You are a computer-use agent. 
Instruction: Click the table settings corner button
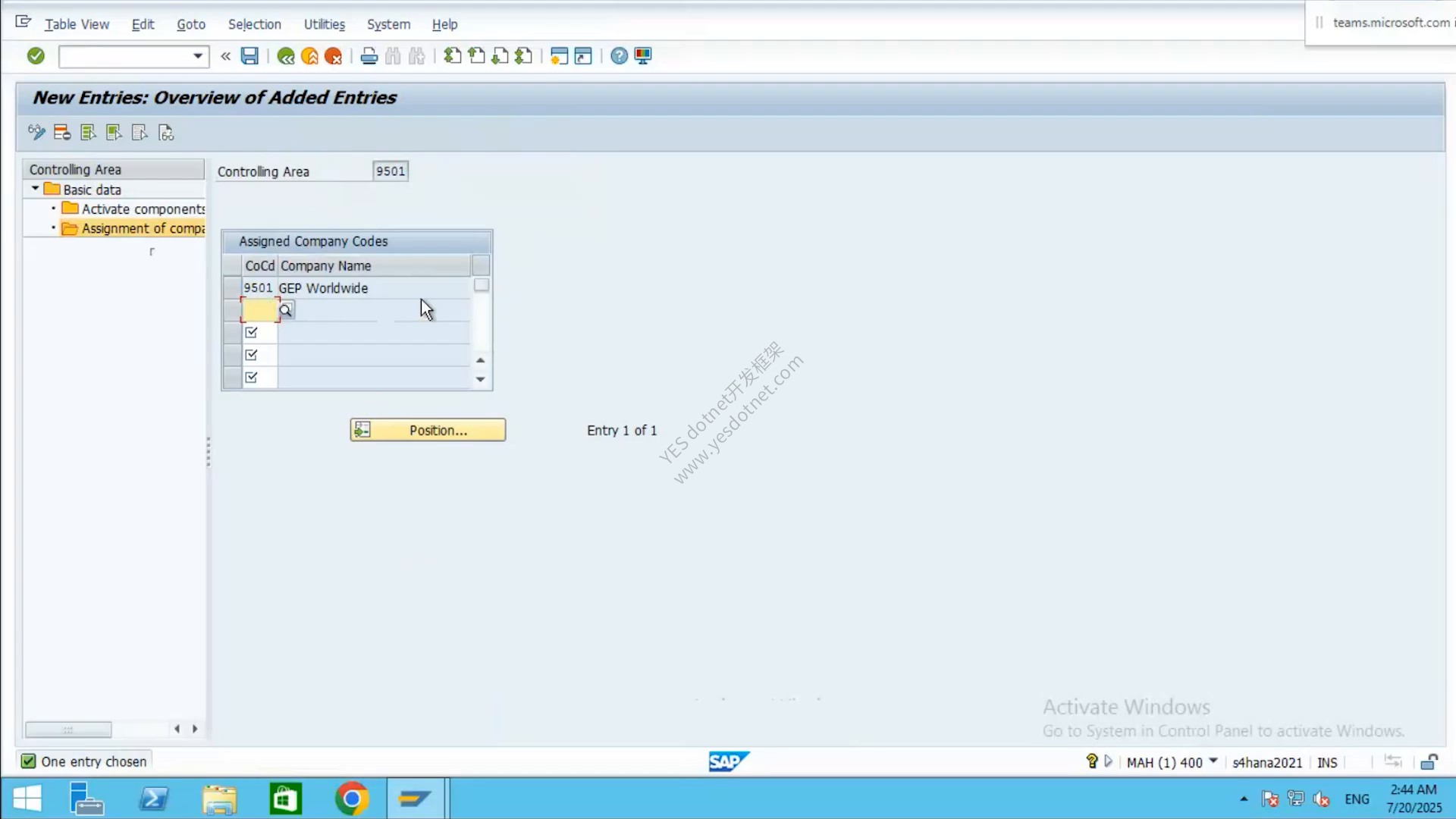[x=481, y=265]
